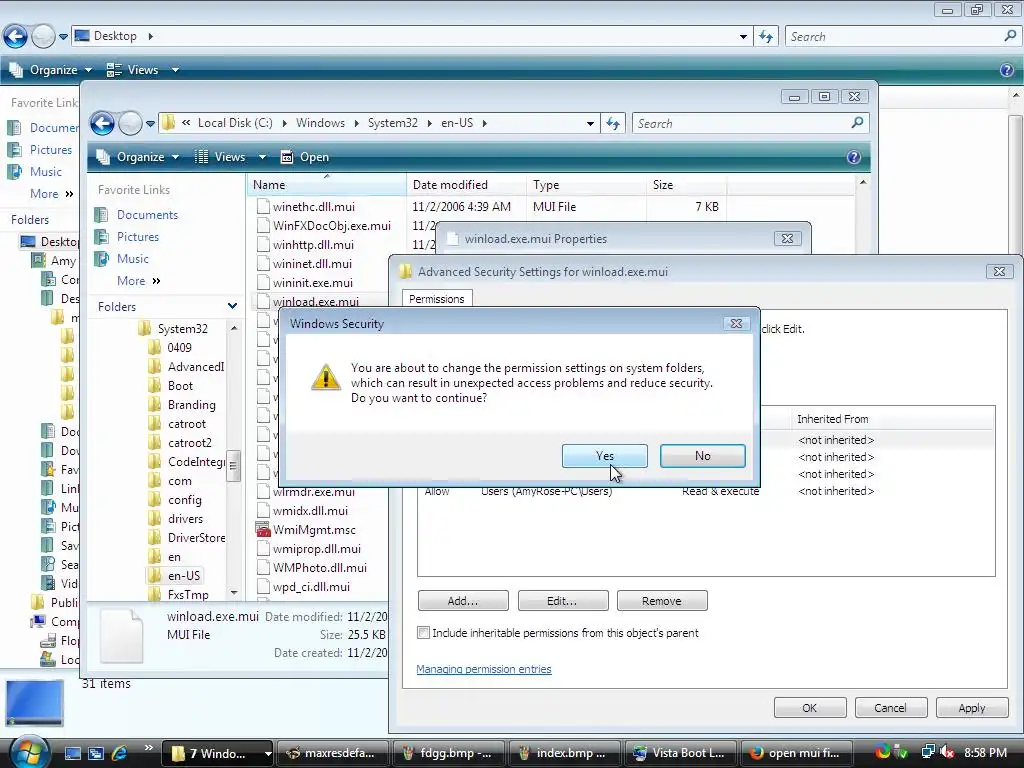This screenshot has height=768, width=1024.
Task: Click the Add... button
Action: point(463,601)
